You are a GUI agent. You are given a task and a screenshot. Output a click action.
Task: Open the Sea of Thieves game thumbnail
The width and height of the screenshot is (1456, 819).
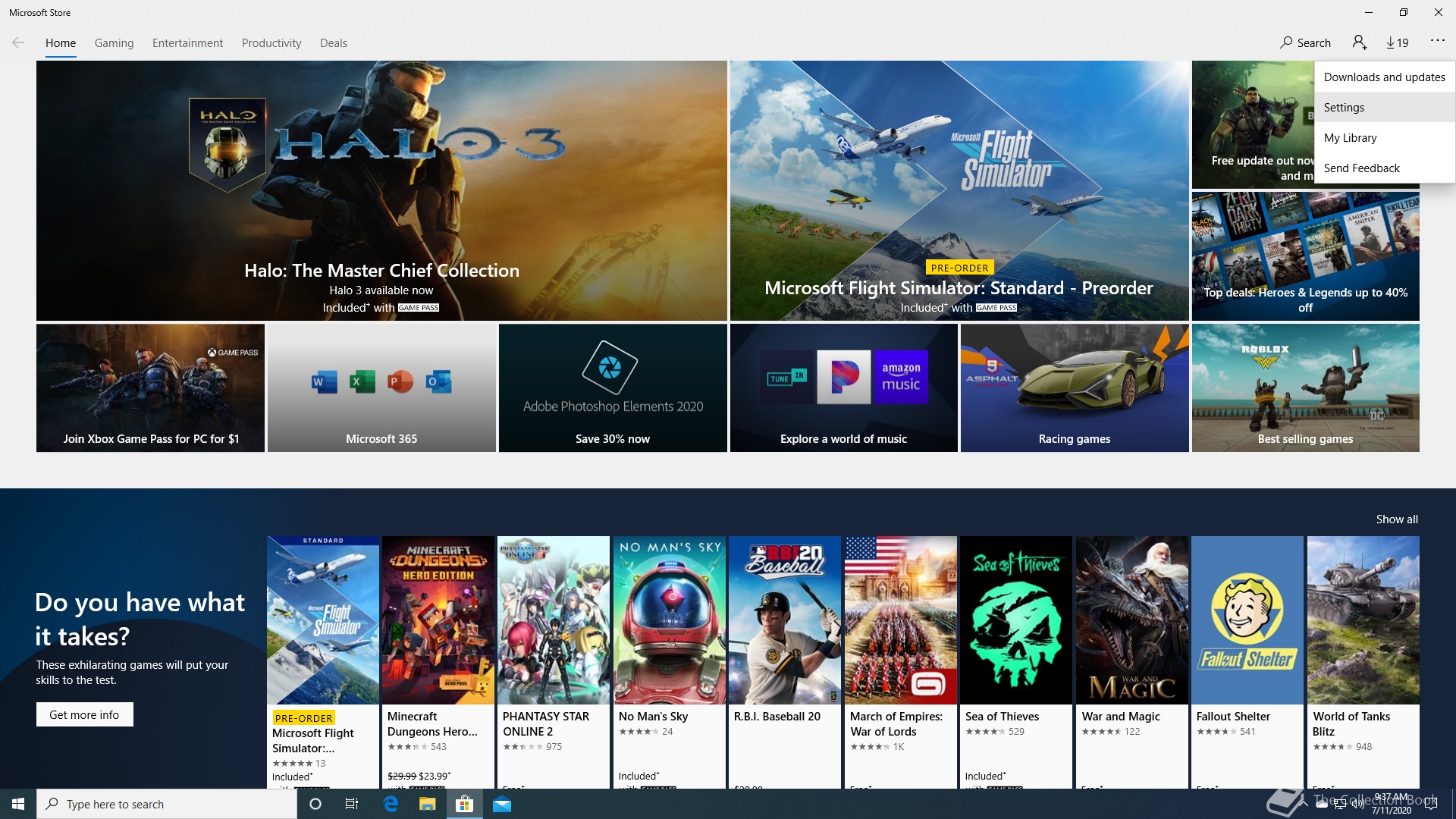click(x=1016, y=620)
